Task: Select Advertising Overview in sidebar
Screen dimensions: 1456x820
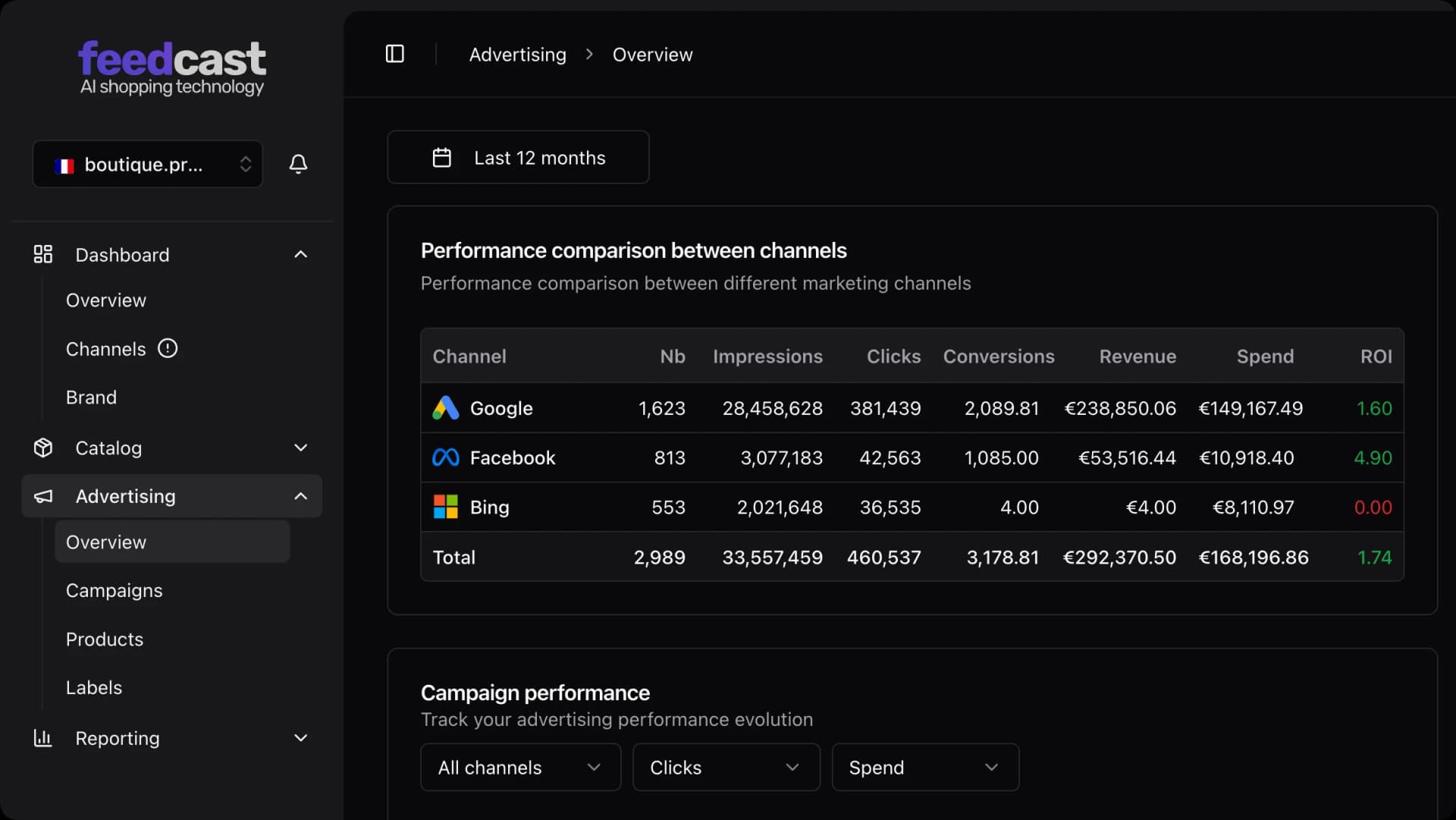Action: tap(172, 542)
